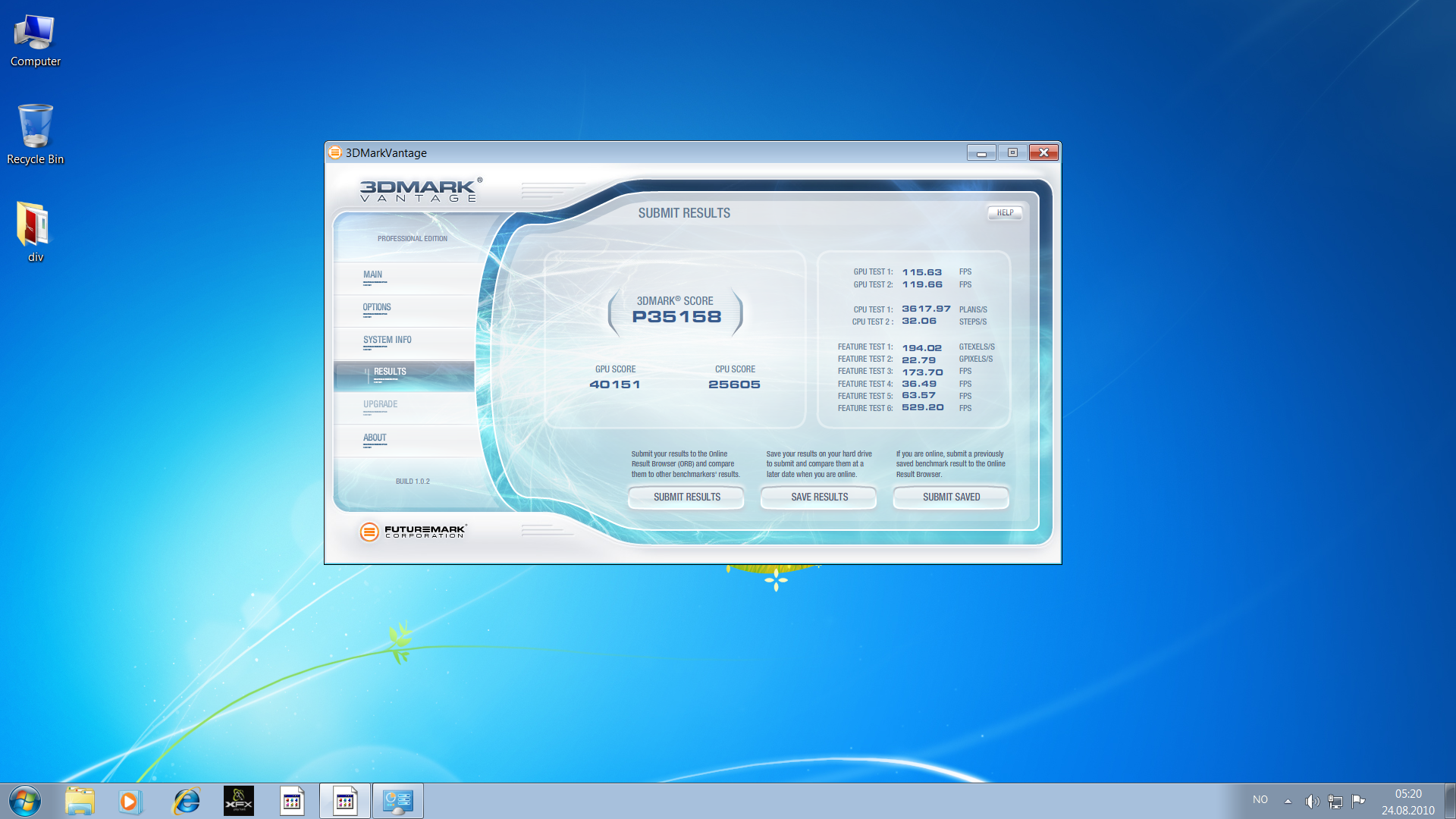Launch Windows Media Player from taskbar
This screenshot has width=1456, height=819.
click(x=129, y=801)
